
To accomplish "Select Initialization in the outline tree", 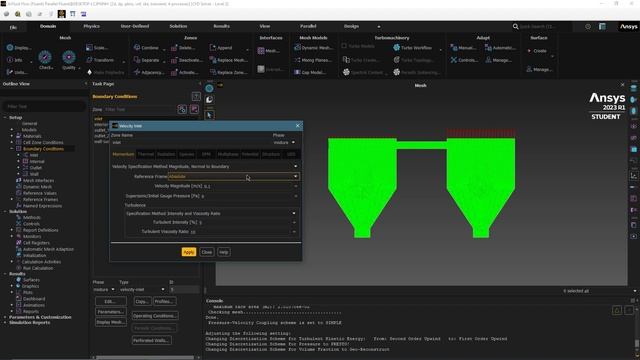I will (35, 256).
